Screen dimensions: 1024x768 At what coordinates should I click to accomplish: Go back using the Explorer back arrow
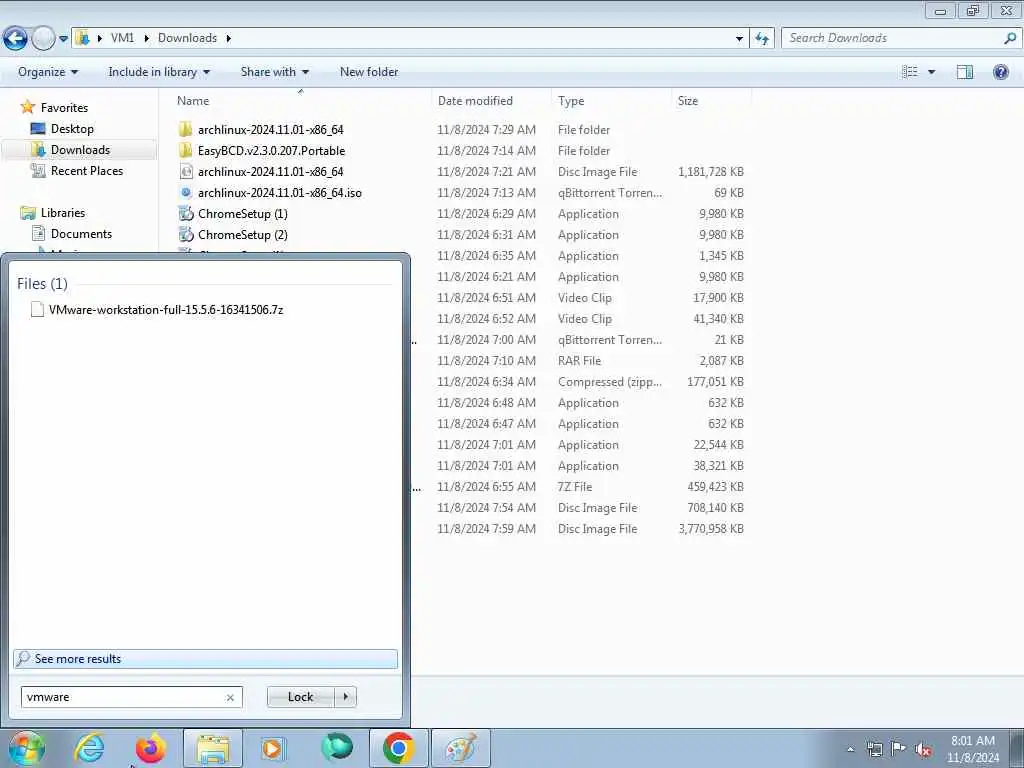[15, 39]
